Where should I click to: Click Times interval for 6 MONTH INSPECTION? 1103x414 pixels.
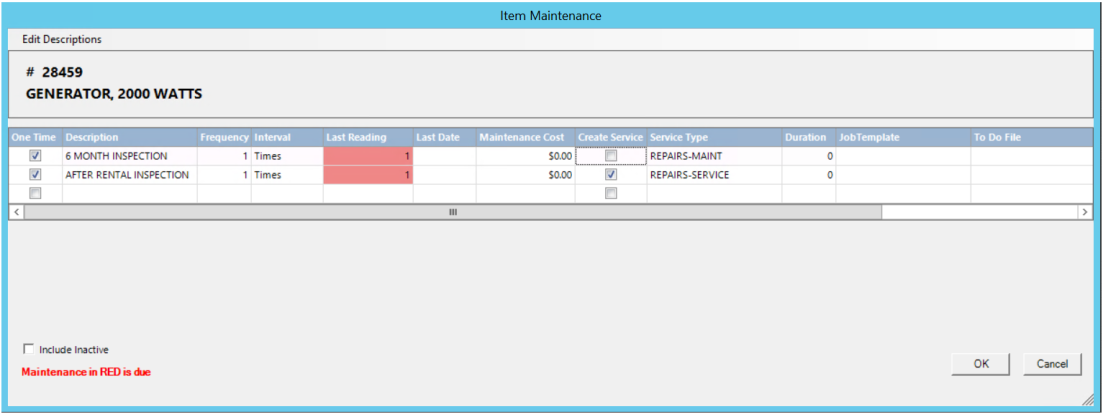point(287,156)
